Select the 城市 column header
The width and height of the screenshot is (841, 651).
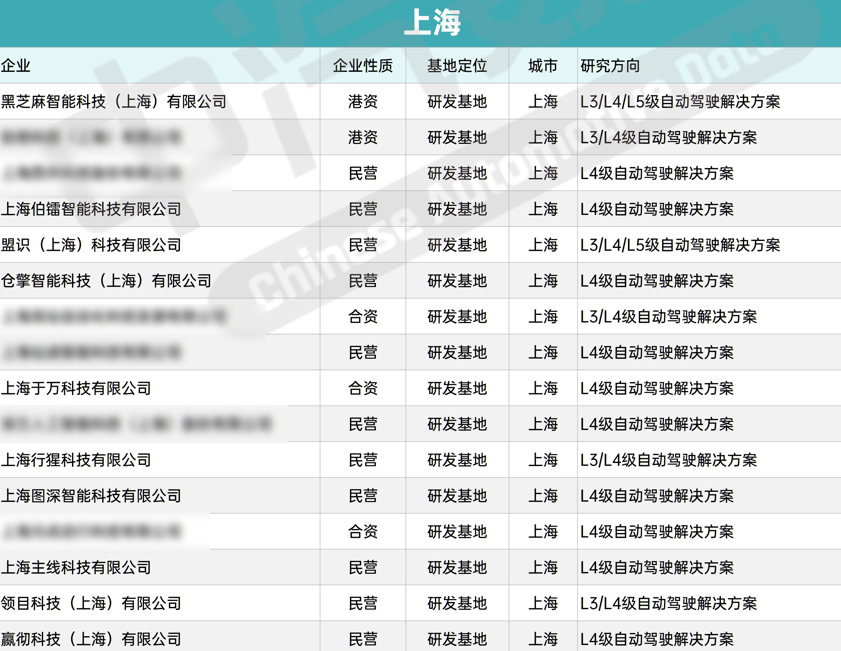pyautogui.click(x=543, y=65)
